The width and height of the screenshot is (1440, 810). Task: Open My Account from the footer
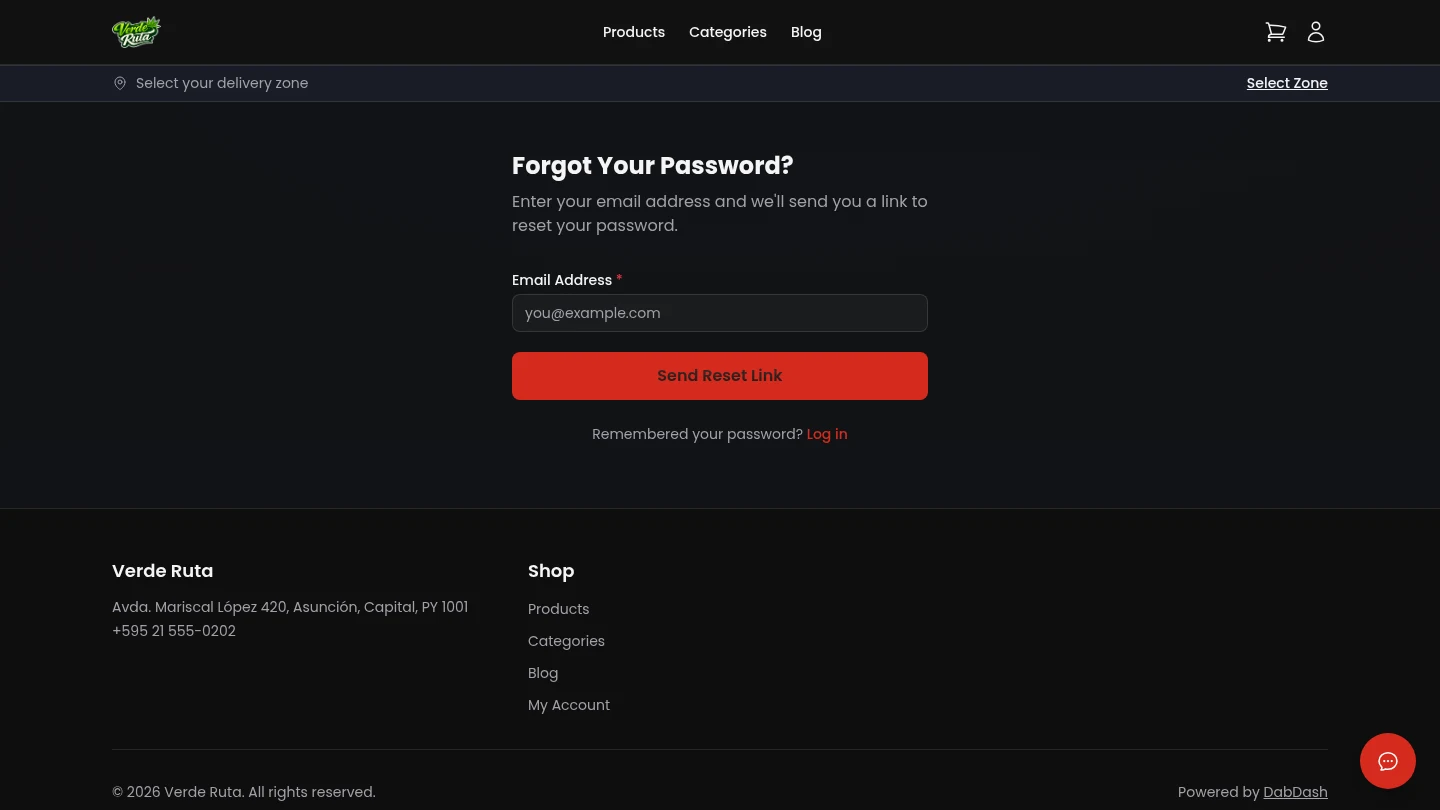(569, 705)
